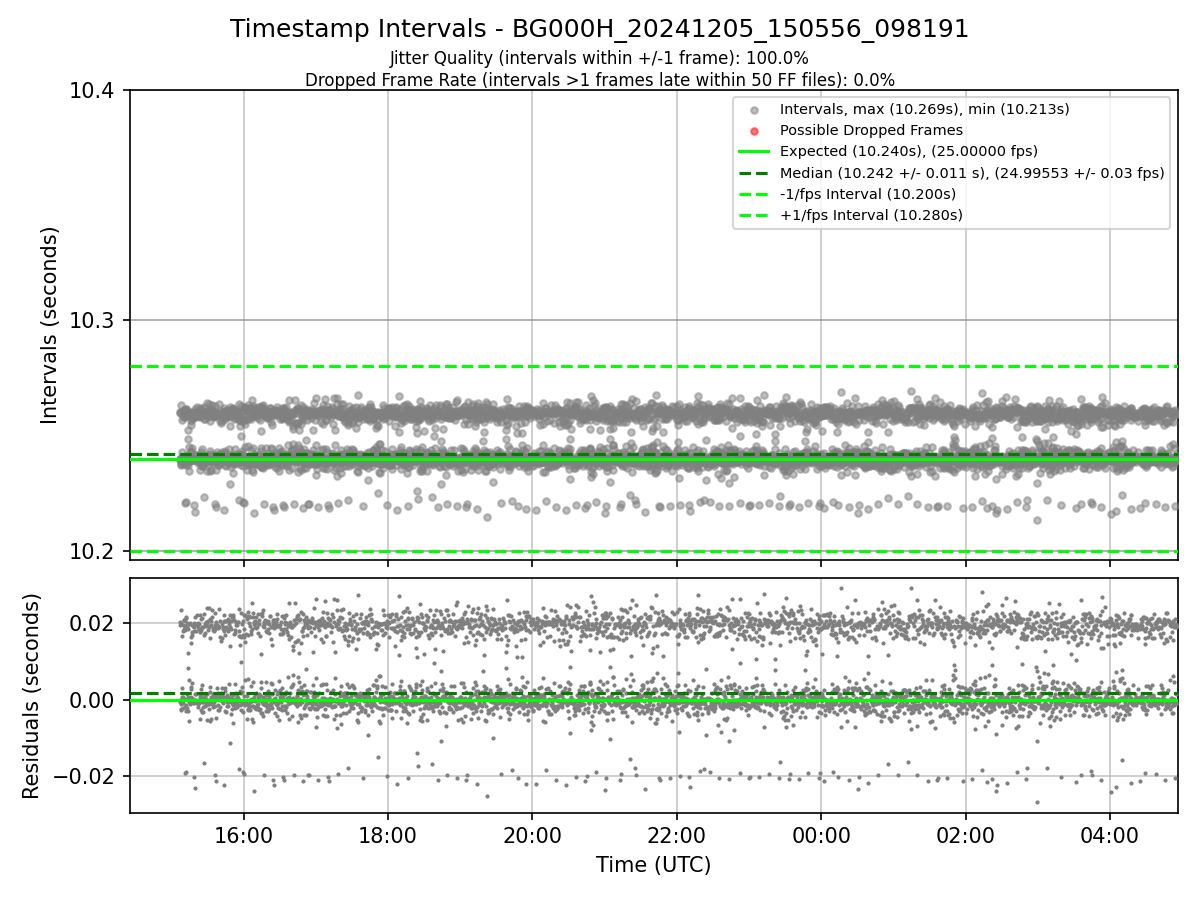Viewport: 1200px width, 900px height.
Task: Click the 'Time (UTC)' x-axis label
Action: point(653,865)
